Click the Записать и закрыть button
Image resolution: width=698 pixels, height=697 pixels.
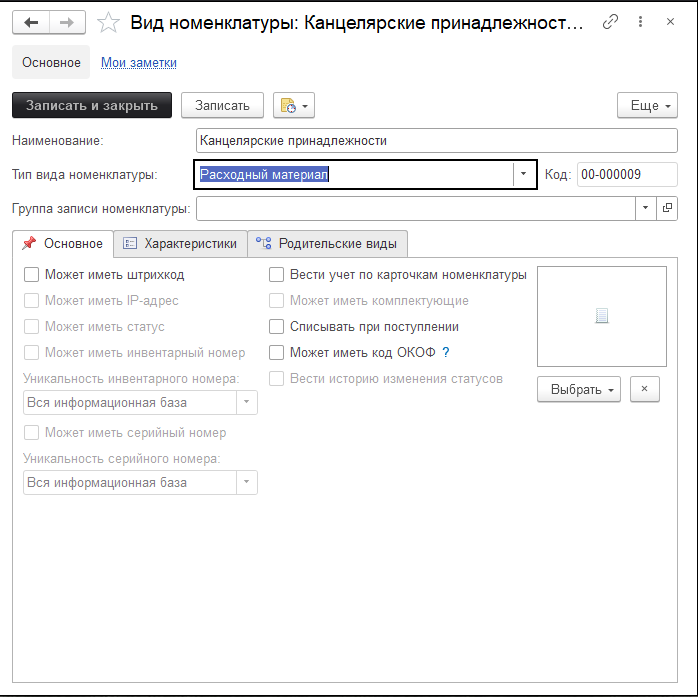pyautogui.click(x=92, y=105)
